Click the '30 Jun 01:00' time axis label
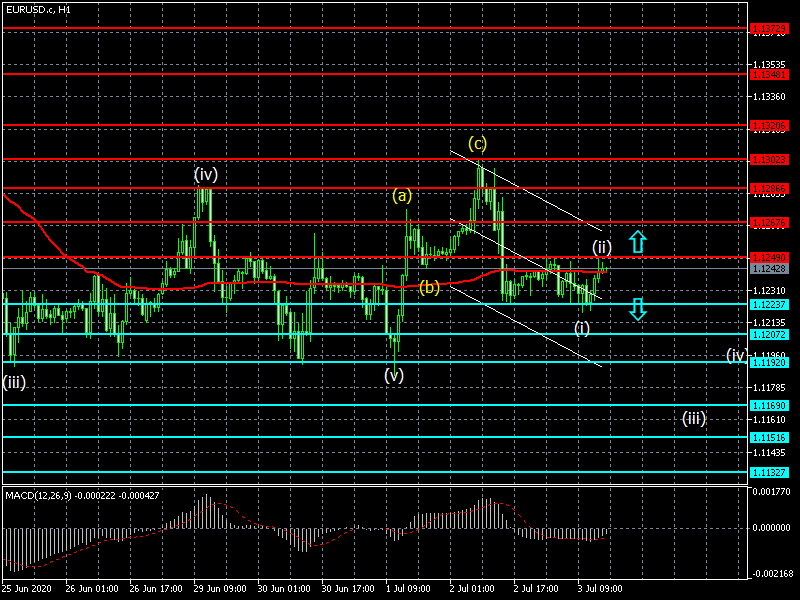 284,588
